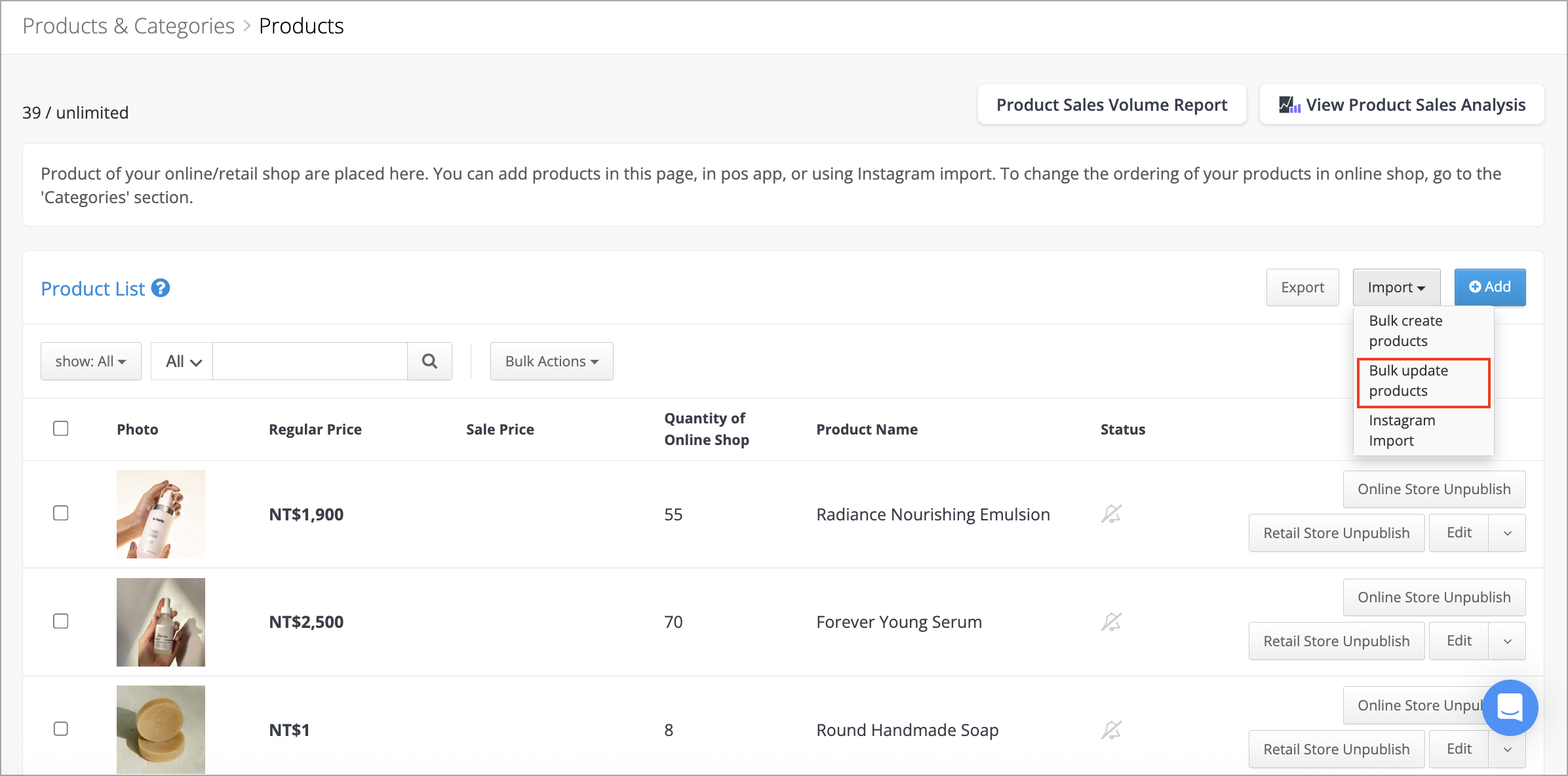
Task: Click quantity value 70
Action: pyautogui.click(x=673, y=622)
